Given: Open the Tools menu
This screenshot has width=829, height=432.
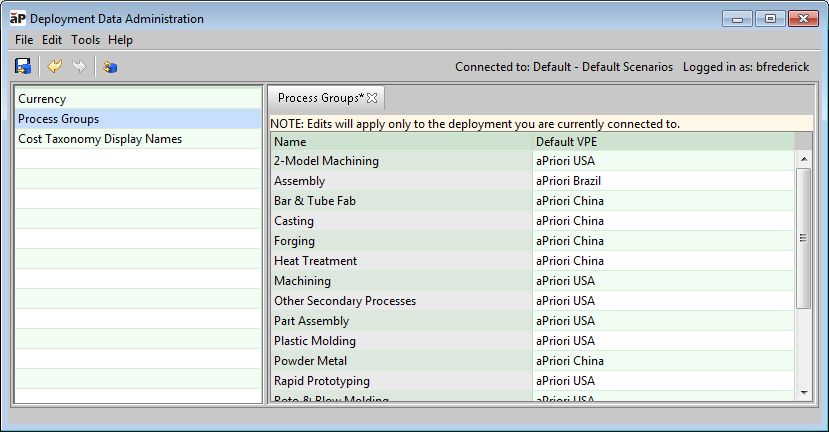Looking at the screenshot, I should coord(85,40).
